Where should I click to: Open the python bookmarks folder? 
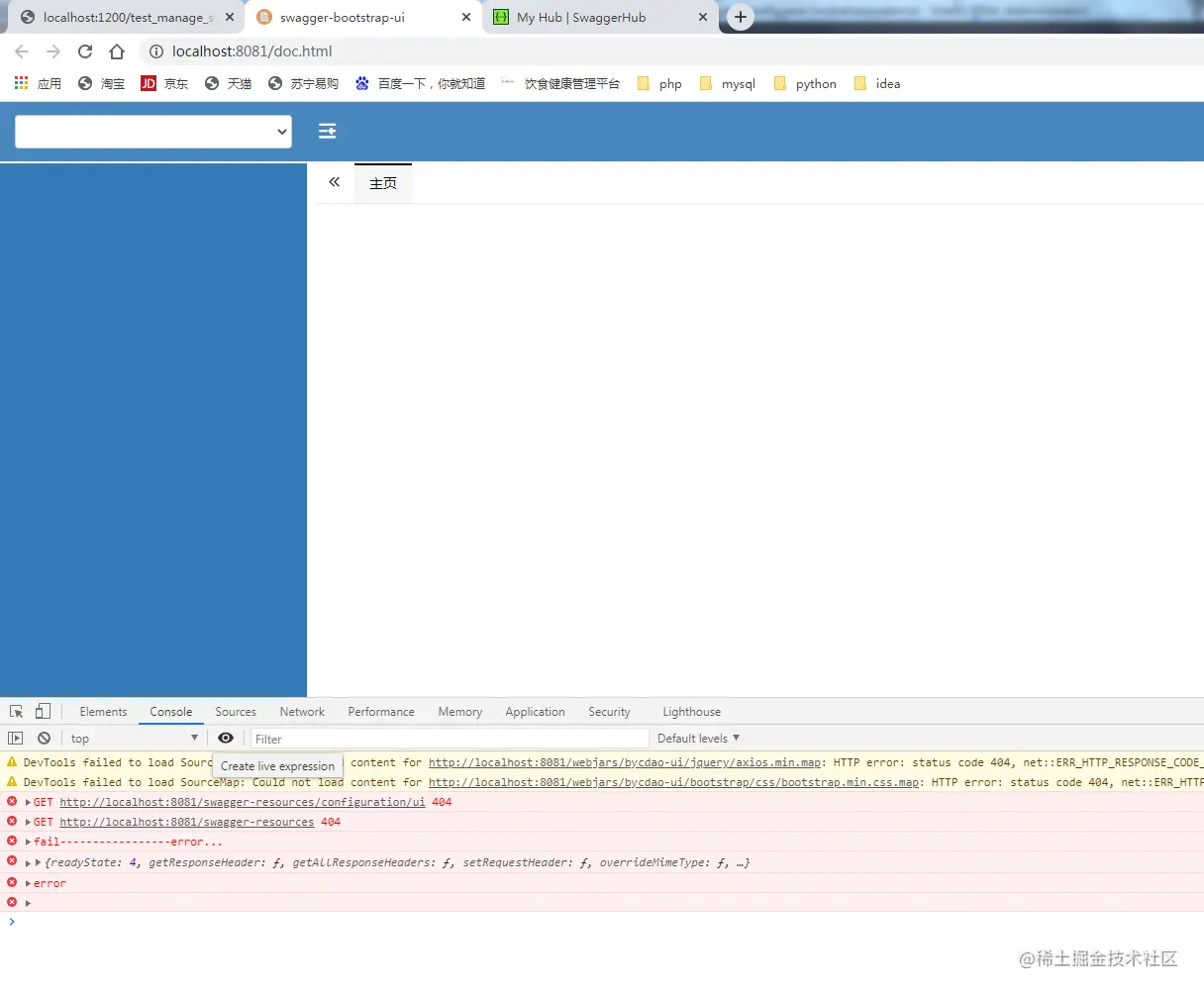804,83
